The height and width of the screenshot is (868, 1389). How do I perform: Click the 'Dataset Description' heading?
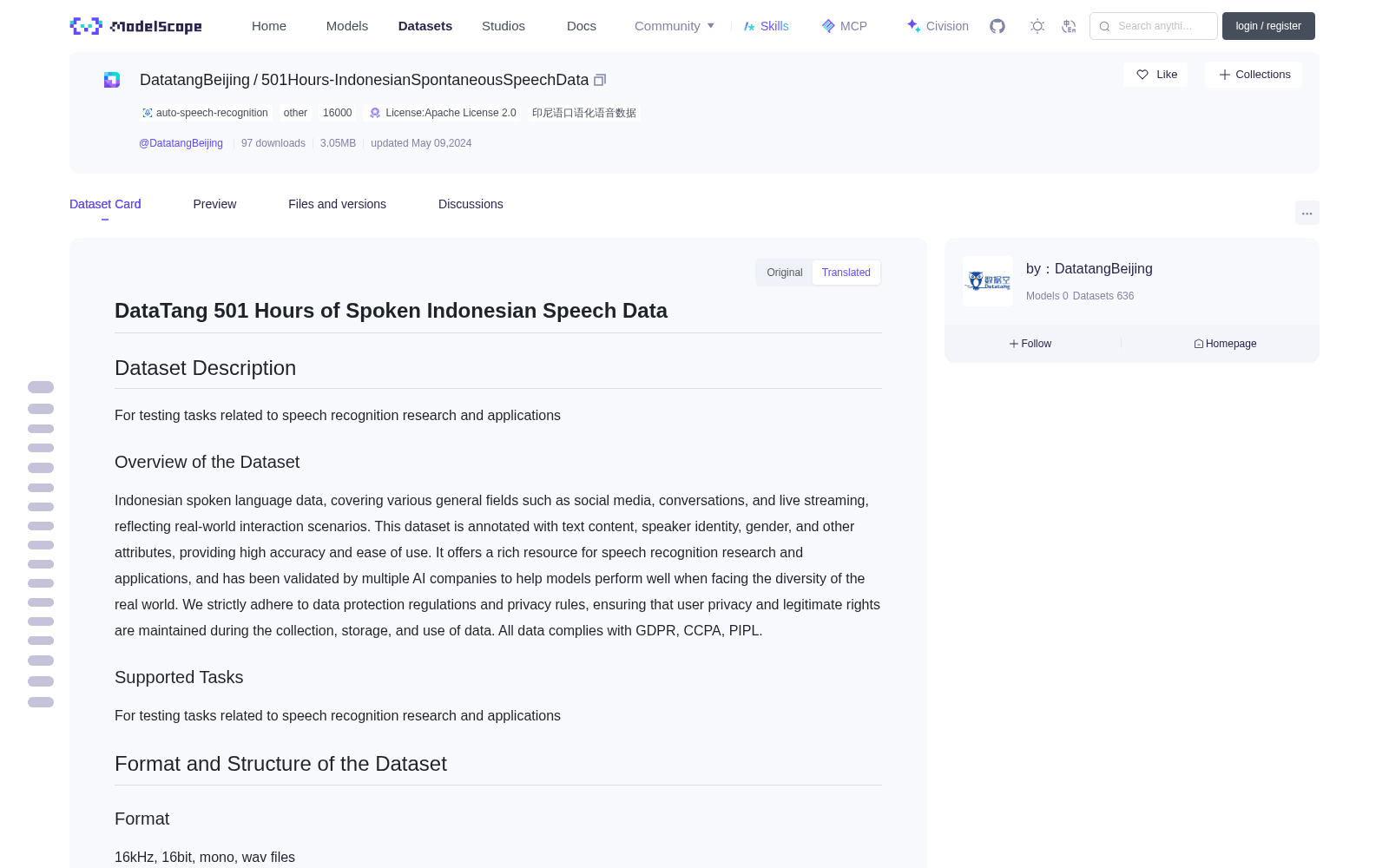tap(205, 368)
